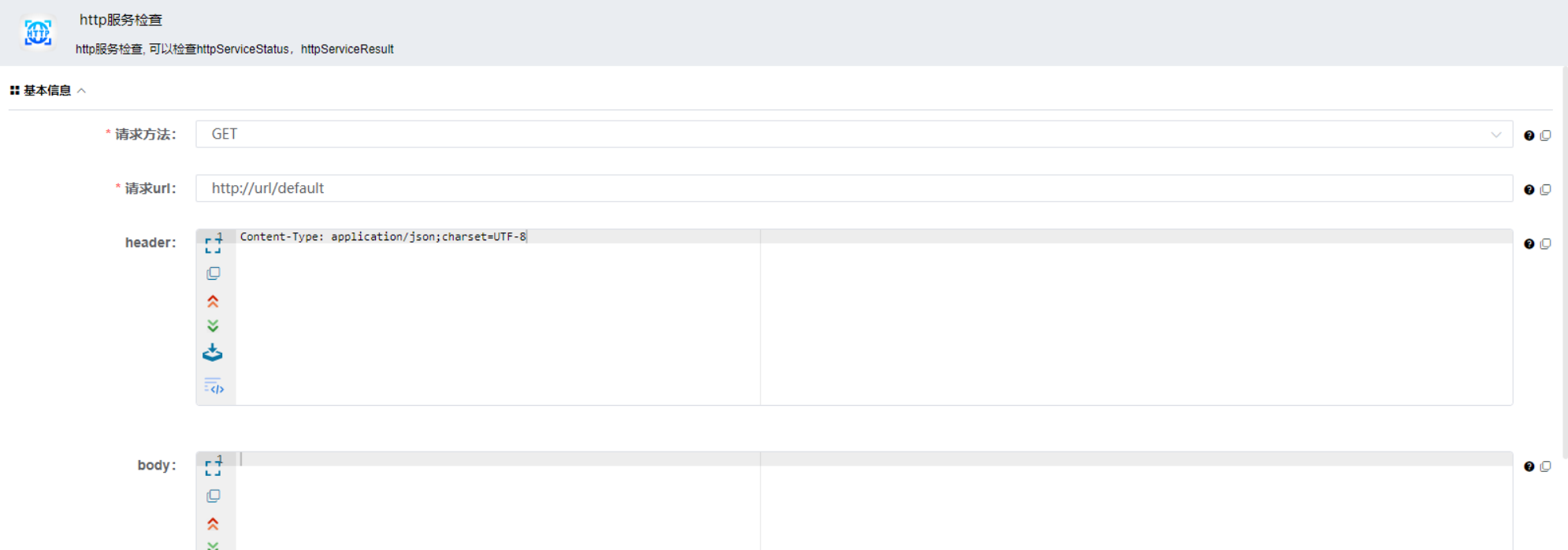Format the code in the header editor
This screenshot has height=550, width=1568.
click(x=213, y=385)
